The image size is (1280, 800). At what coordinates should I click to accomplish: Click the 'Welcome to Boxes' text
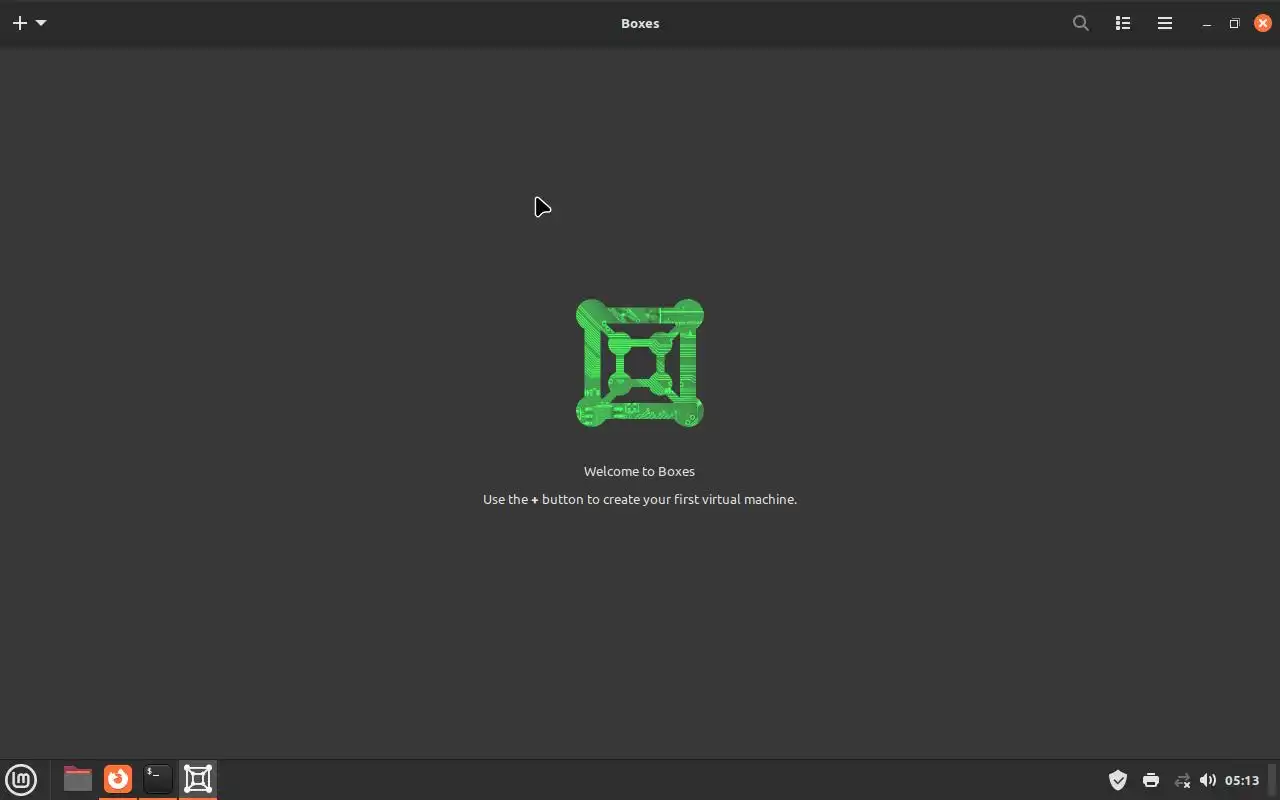tap(639, 471)
